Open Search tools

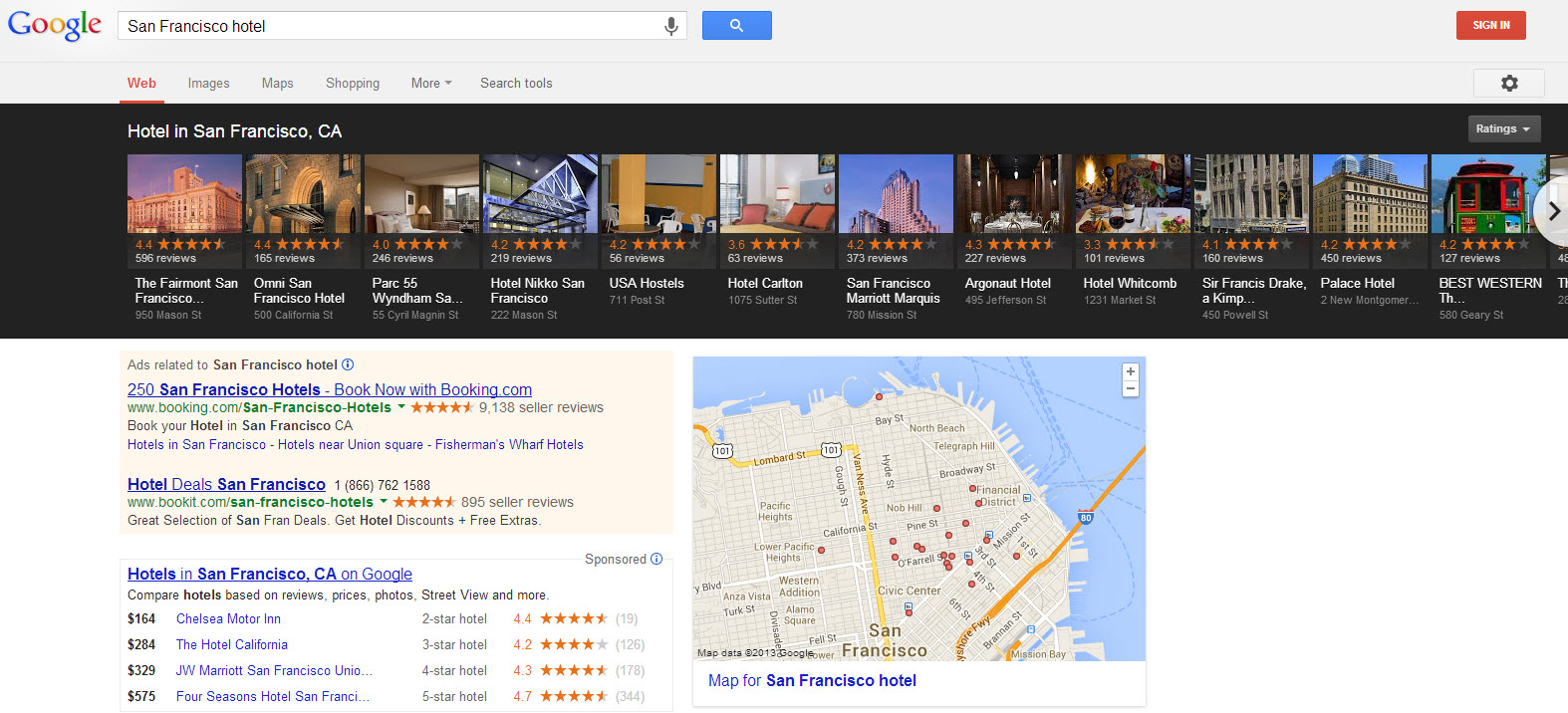coord(516,84)
